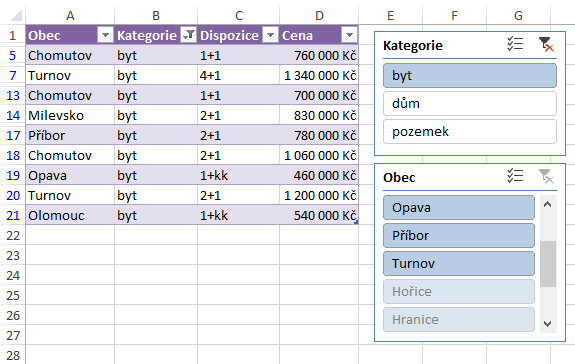Click the Obec slicer scroll-up arrow
Screen dimensions: 575x364
[548, 205]
